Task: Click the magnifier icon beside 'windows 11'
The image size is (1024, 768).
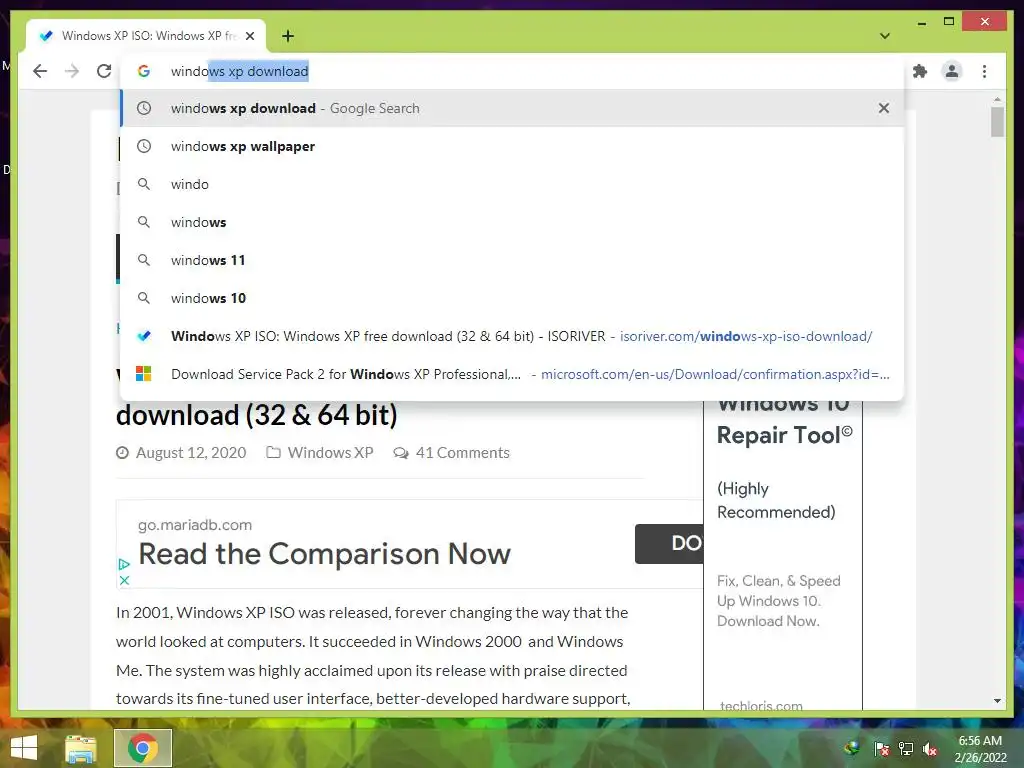Action: pos(144,260)
